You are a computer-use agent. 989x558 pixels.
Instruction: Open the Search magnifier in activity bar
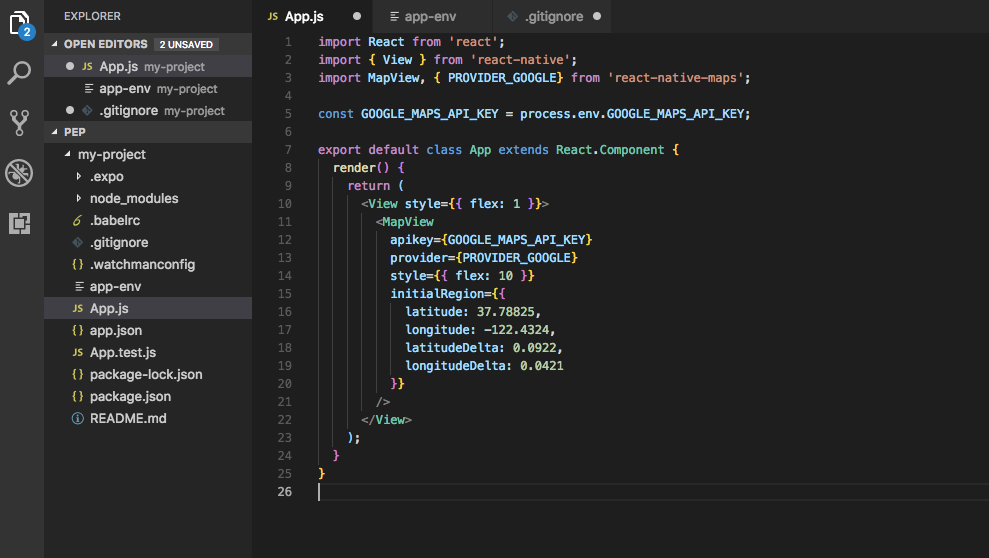19,73
